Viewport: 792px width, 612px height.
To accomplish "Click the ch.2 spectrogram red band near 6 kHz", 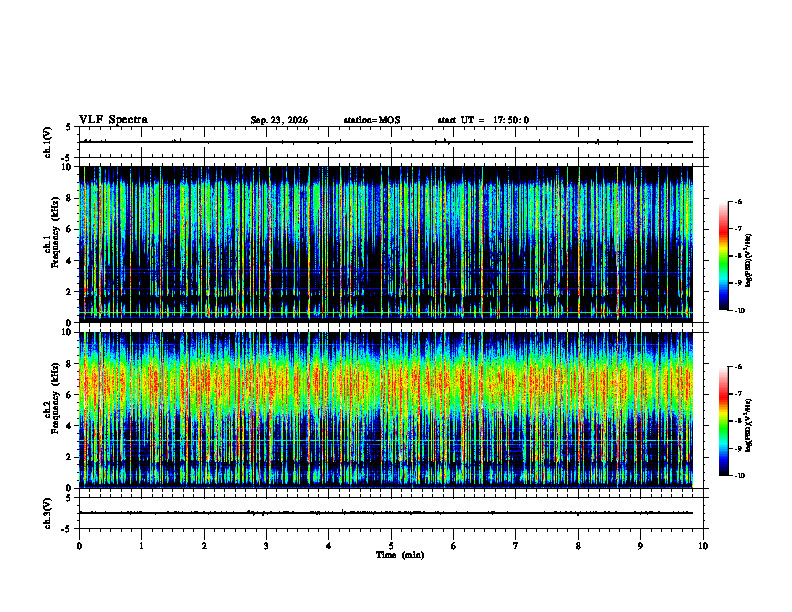I will [x=386, y=384].
